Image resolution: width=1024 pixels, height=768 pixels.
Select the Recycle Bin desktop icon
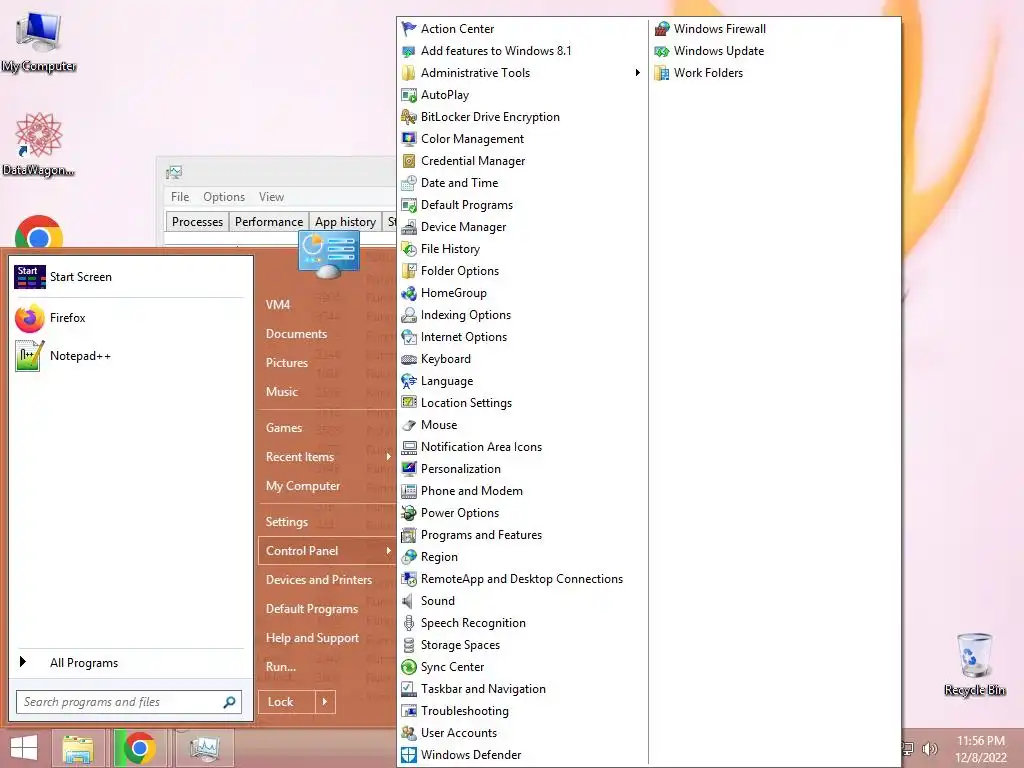click(974, 664)
